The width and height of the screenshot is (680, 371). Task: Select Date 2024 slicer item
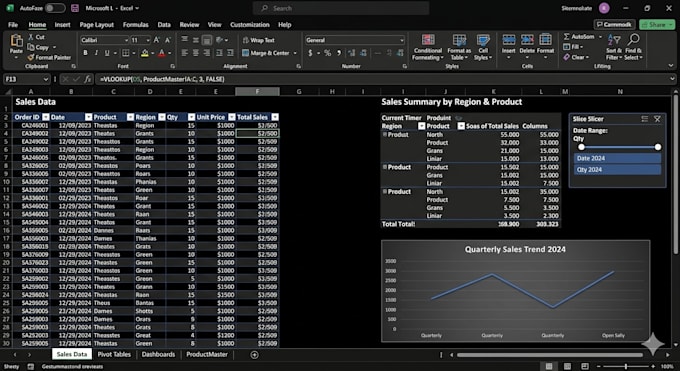(x=617, y=158)
